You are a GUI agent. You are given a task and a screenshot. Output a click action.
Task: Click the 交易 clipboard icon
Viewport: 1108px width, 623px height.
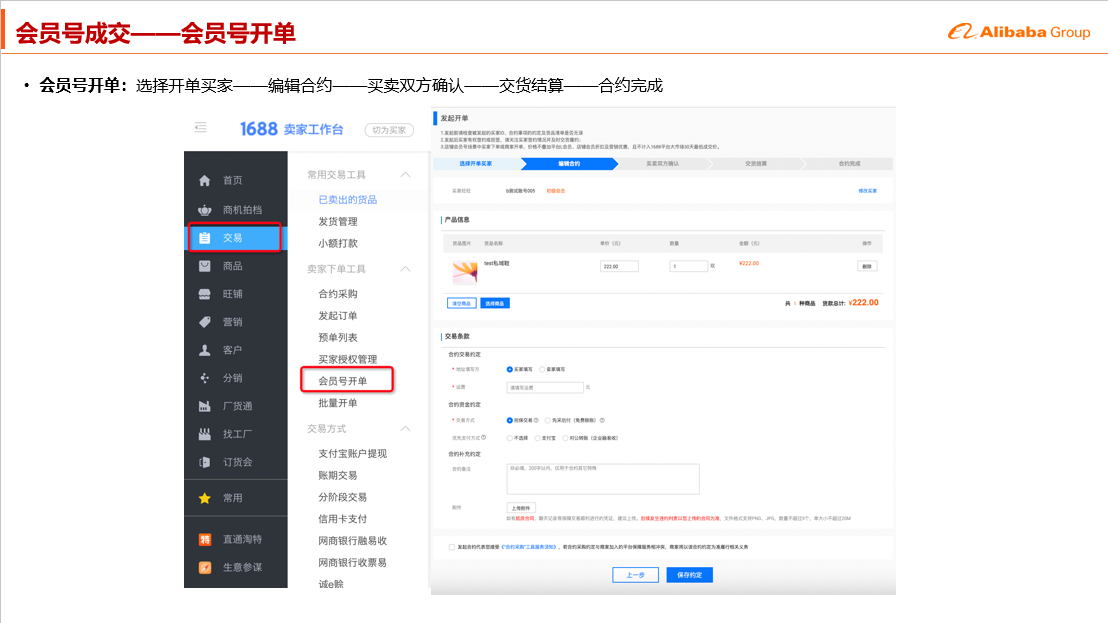tap(204, 238)
